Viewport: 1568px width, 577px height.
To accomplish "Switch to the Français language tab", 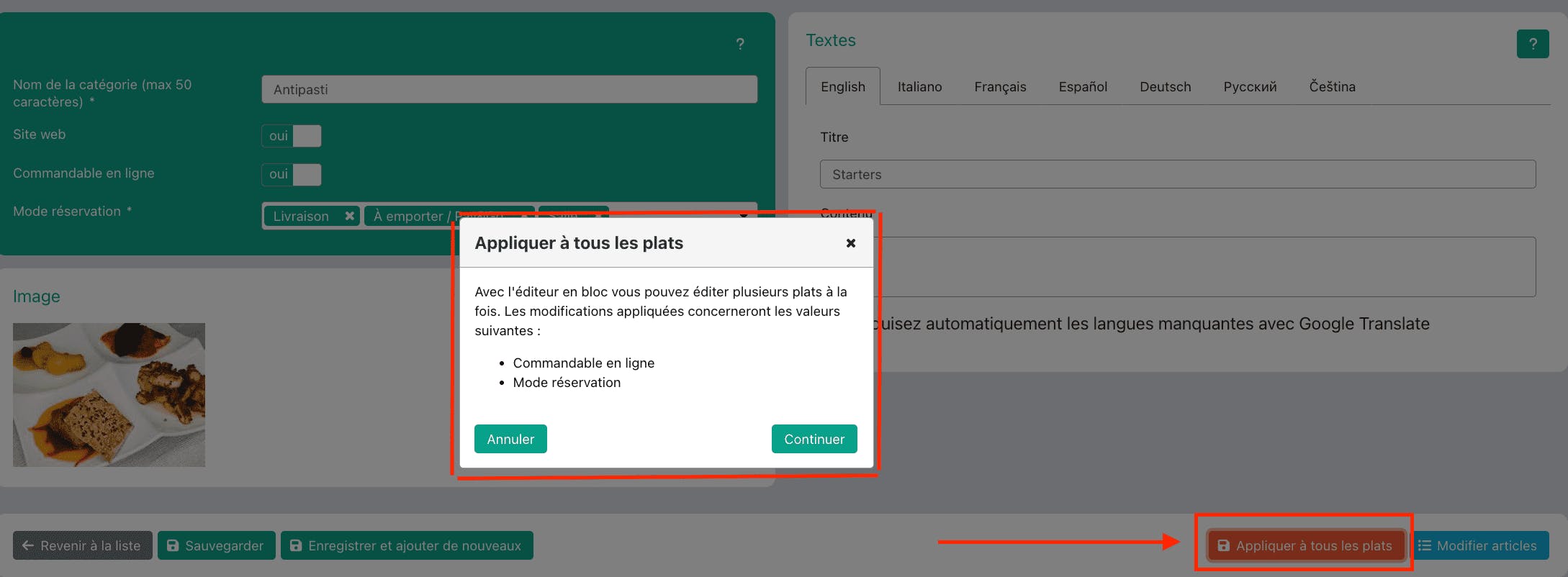I will (x=1000, y=86).
